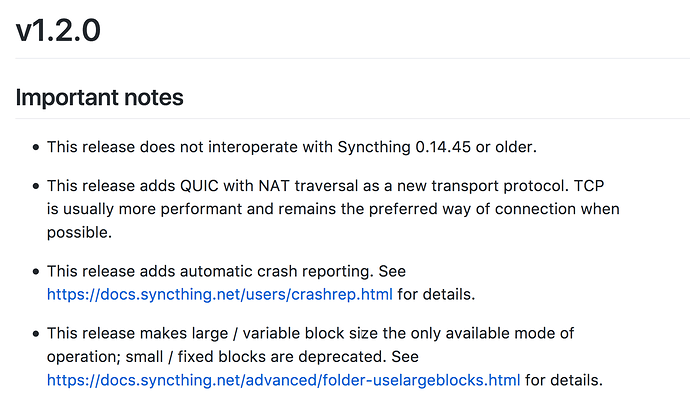This screenshot has width=690, height=413.
Task: Click the bullet marker before the QUIC note
Action: click(x=36, y=186)
